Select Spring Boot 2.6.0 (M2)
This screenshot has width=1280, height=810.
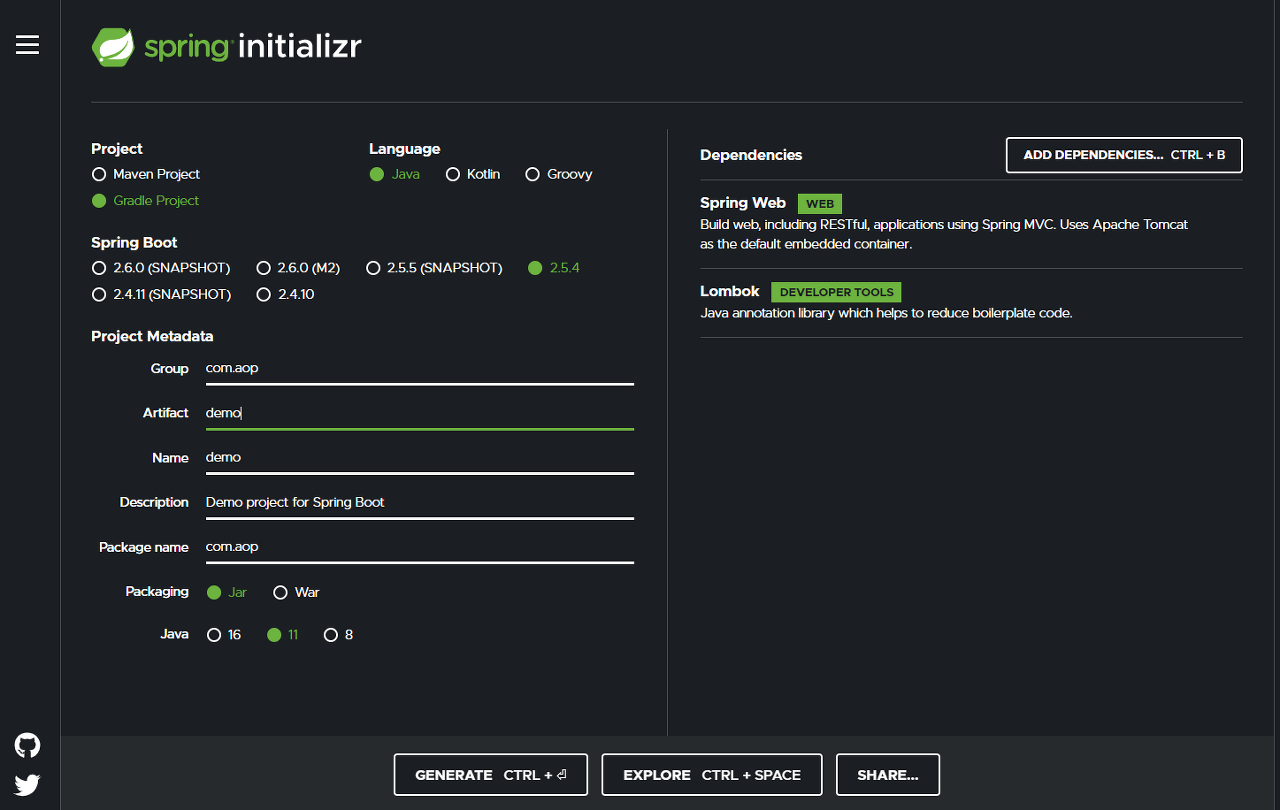tap(298, 268)
